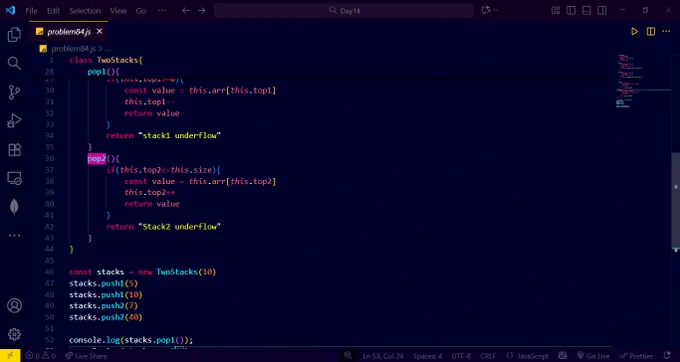Click line number 46 in the gutter

click(x=49, y=272)
